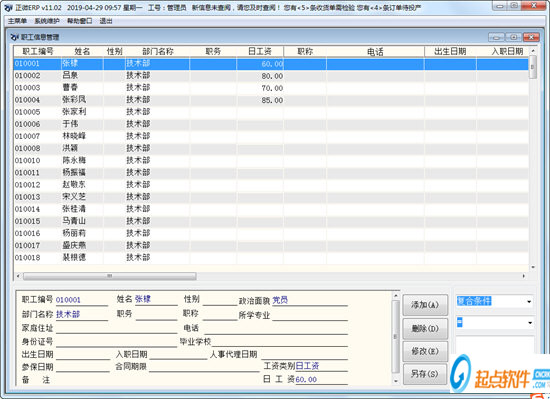This screenshot has width=550, height=399.
Task: Click the 部门名称 column header
Action: (157, 52)
